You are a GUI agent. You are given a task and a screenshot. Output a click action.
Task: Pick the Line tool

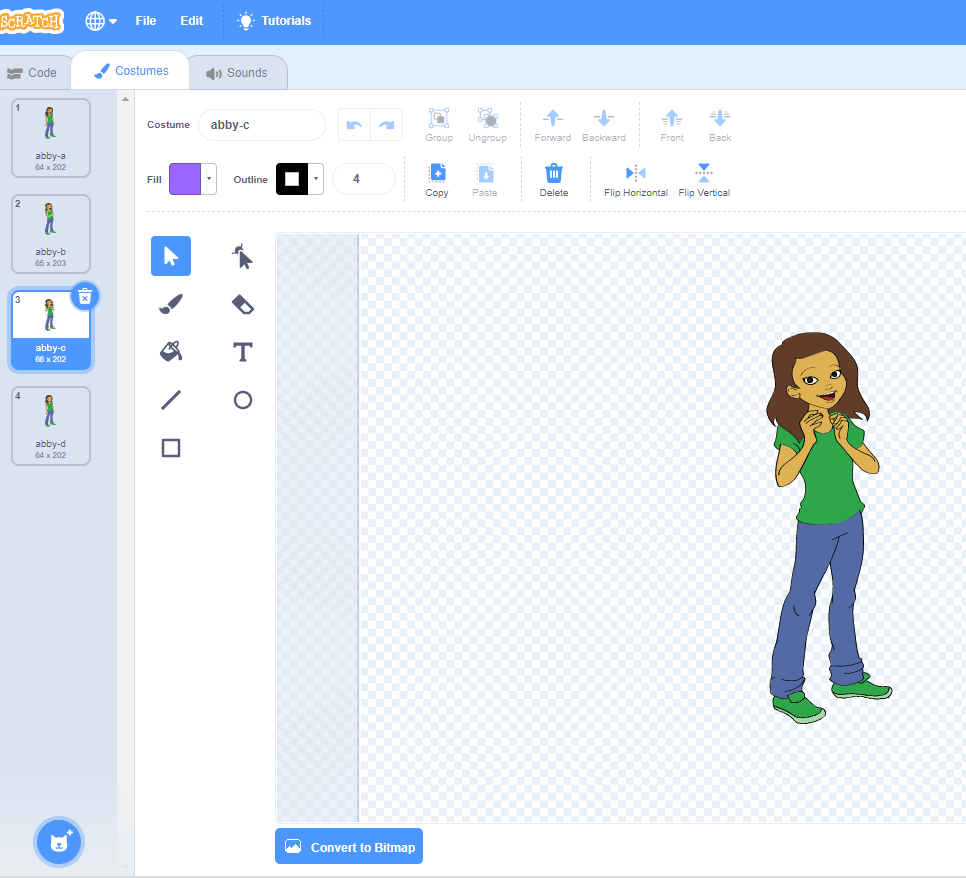(171, 400)
